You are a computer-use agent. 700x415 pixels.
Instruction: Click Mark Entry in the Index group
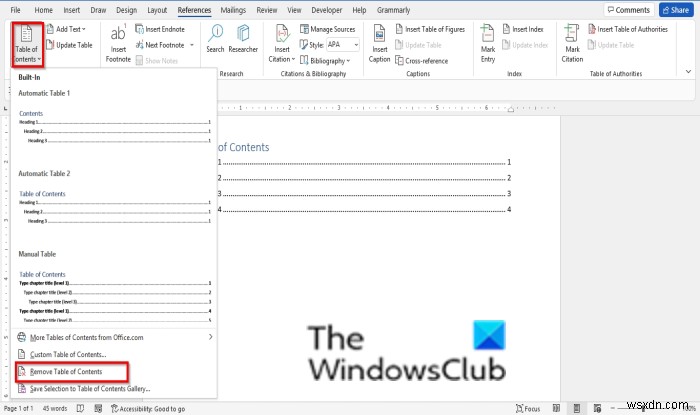pyautogui.click(x=488, y=44)
